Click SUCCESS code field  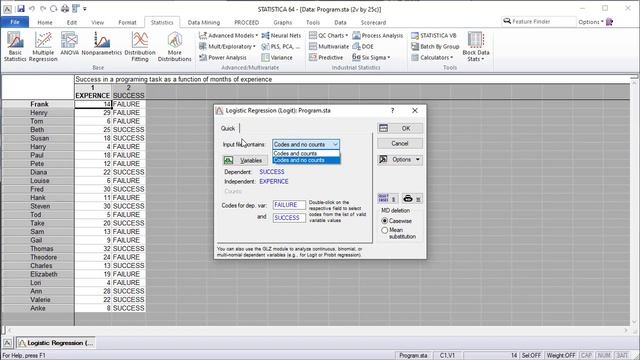(x=289, y=218)
